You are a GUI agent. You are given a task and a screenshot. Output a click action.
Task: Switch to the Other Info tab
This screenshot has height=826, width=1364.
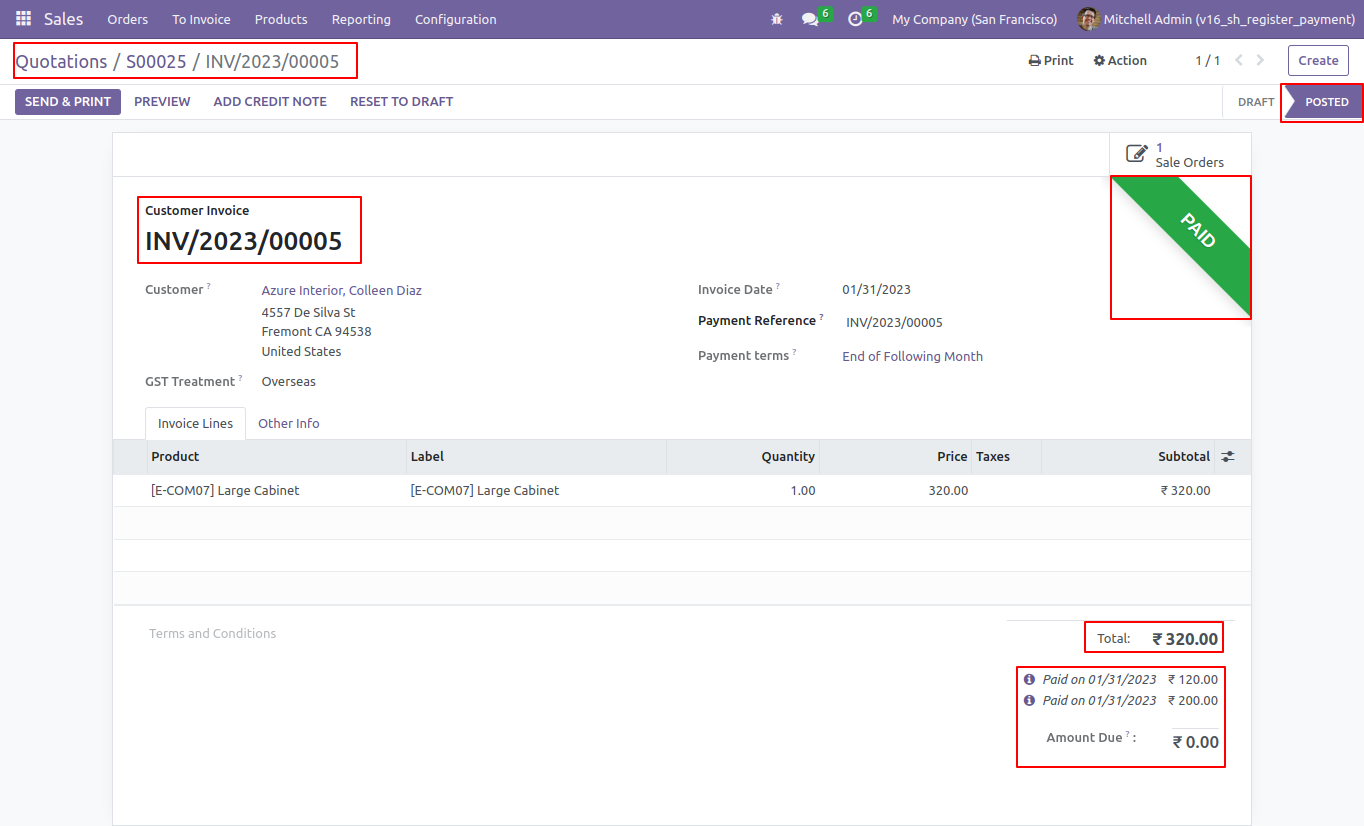289,423
